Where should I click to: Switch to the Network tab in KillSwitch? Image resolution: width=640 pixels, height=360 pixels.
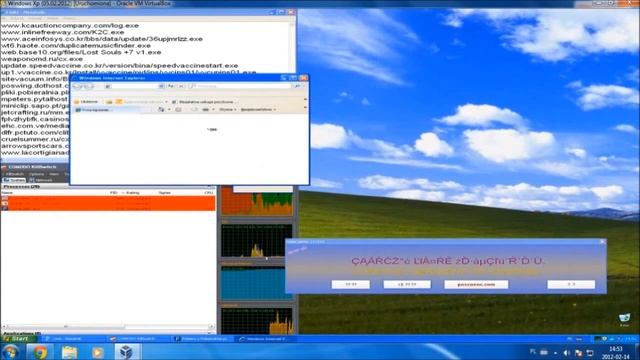[41, 180]
